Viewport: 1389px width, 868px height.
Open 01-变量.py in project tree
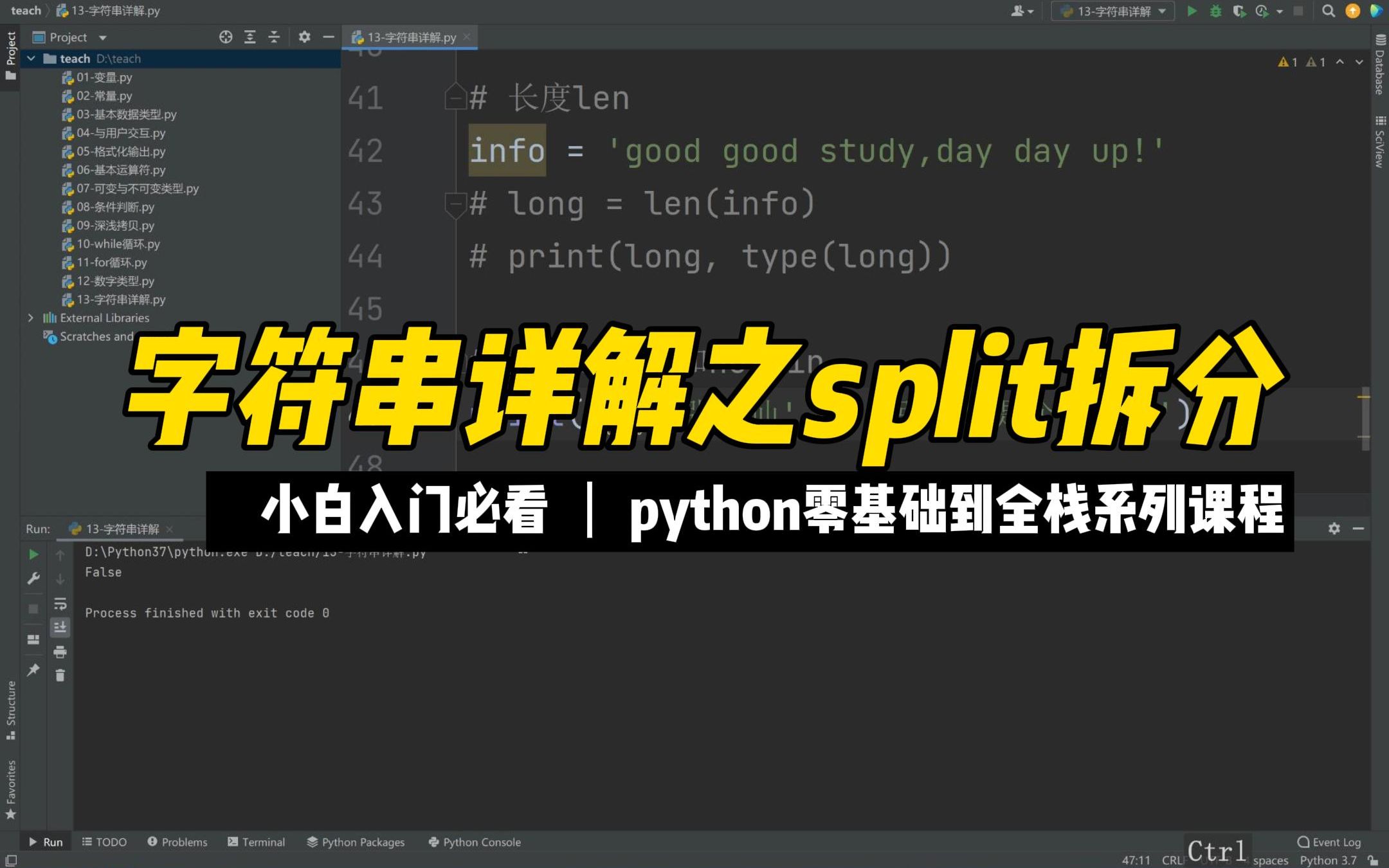pyautogui.click(x=97, y=77)
